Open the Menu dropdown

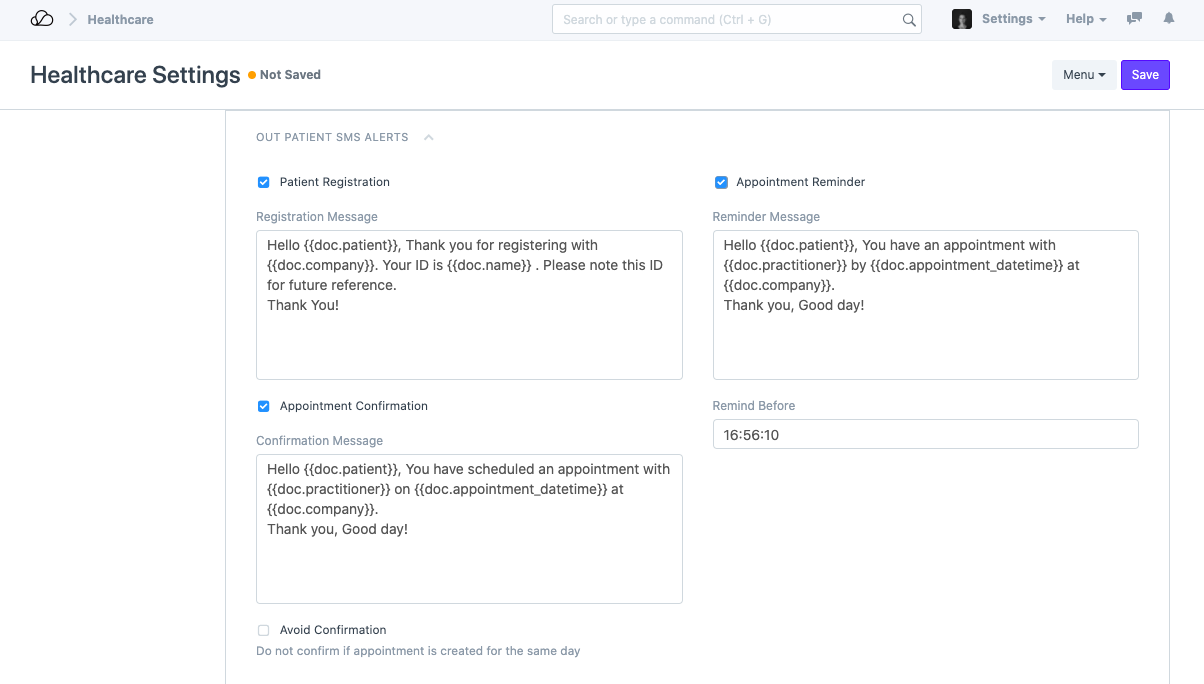click(1084, 74)
